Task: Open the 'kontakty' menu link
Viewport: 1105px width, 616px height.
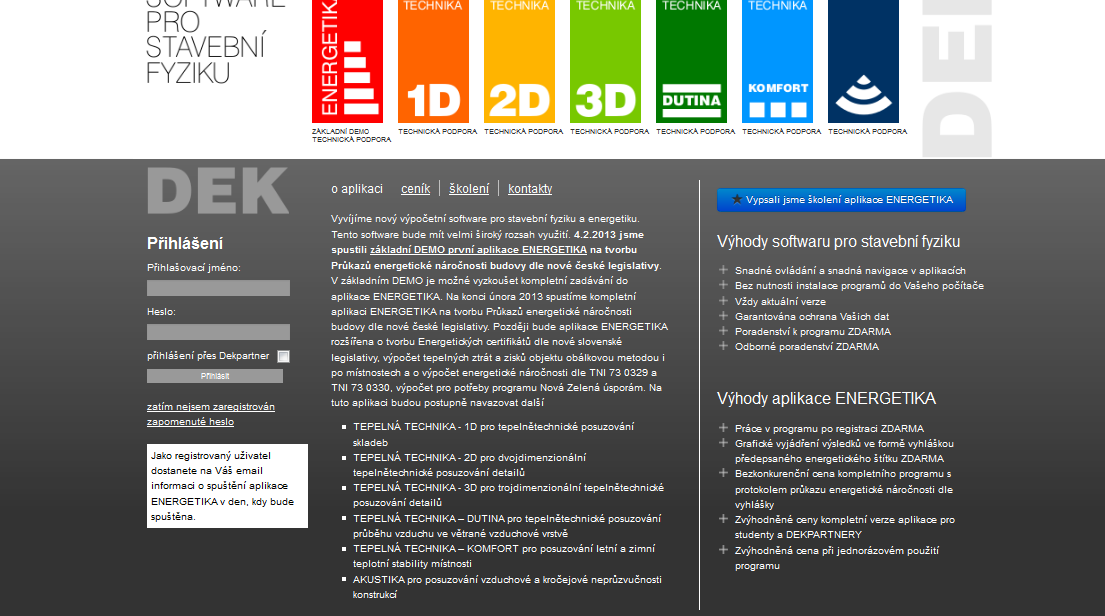Action: pos(530,189)
